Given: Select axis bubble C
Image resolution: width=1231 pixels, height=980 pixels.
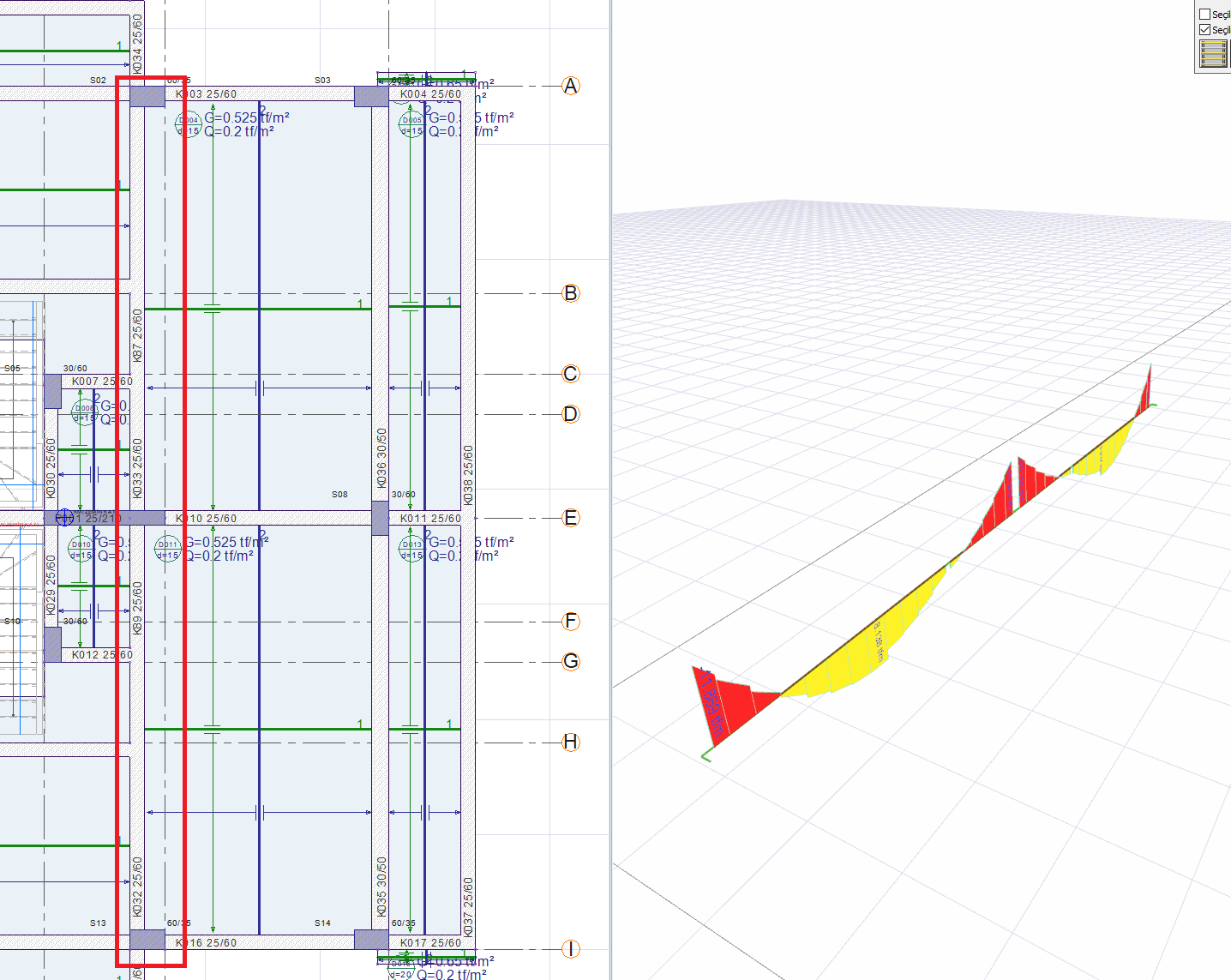Looking at the screenshot, I should [571, 374].
